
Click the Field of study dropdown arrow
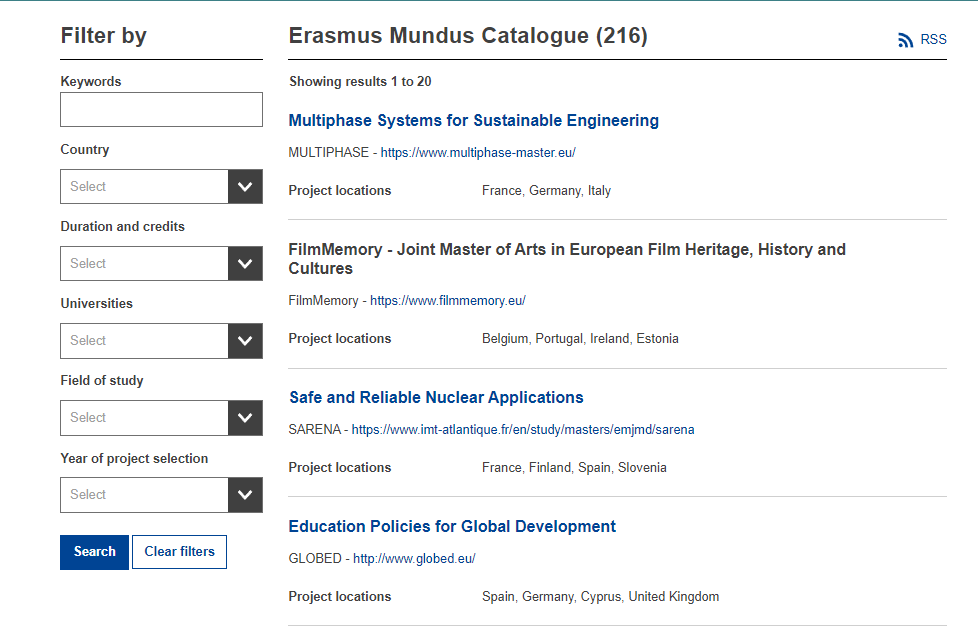click(x=245, y=417)
